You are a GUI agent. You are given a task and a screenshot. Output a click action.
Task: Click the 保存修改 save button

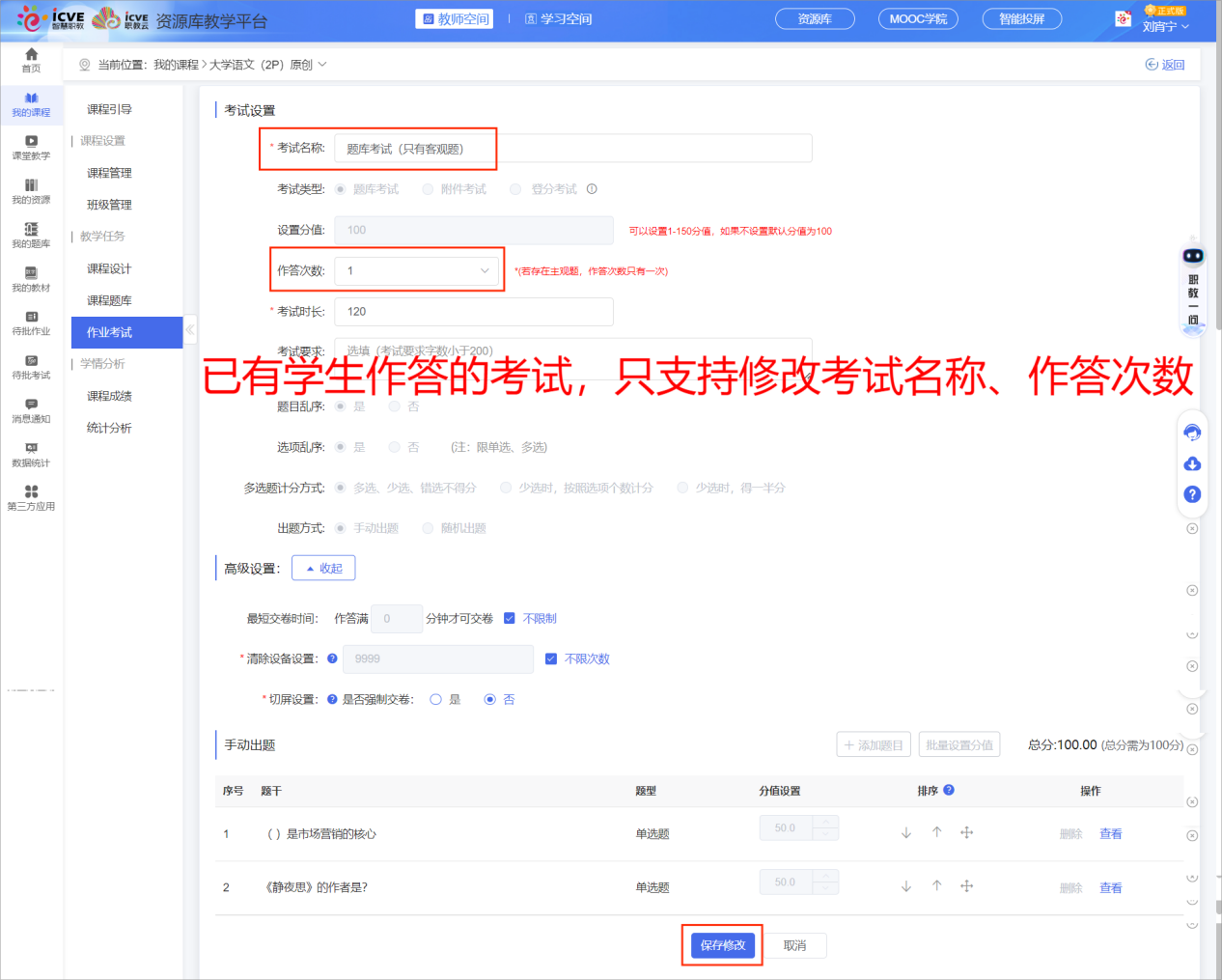point(721,945)
